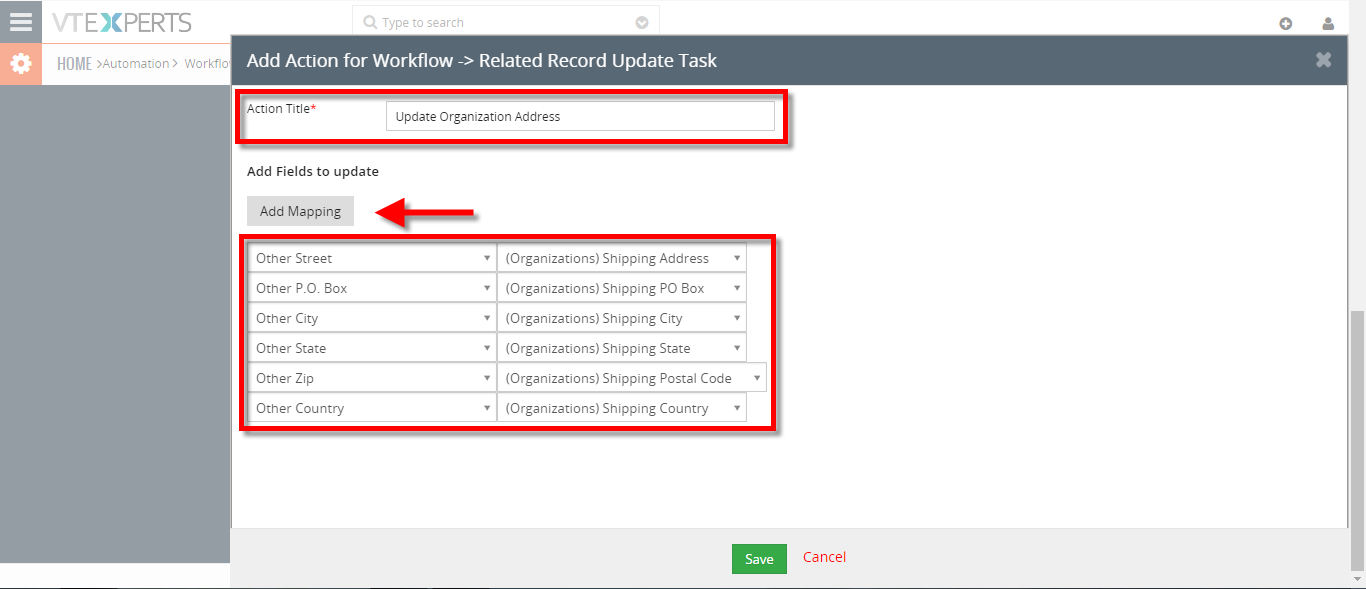
Task: Edit the Action Title input field
Action: 580,116
